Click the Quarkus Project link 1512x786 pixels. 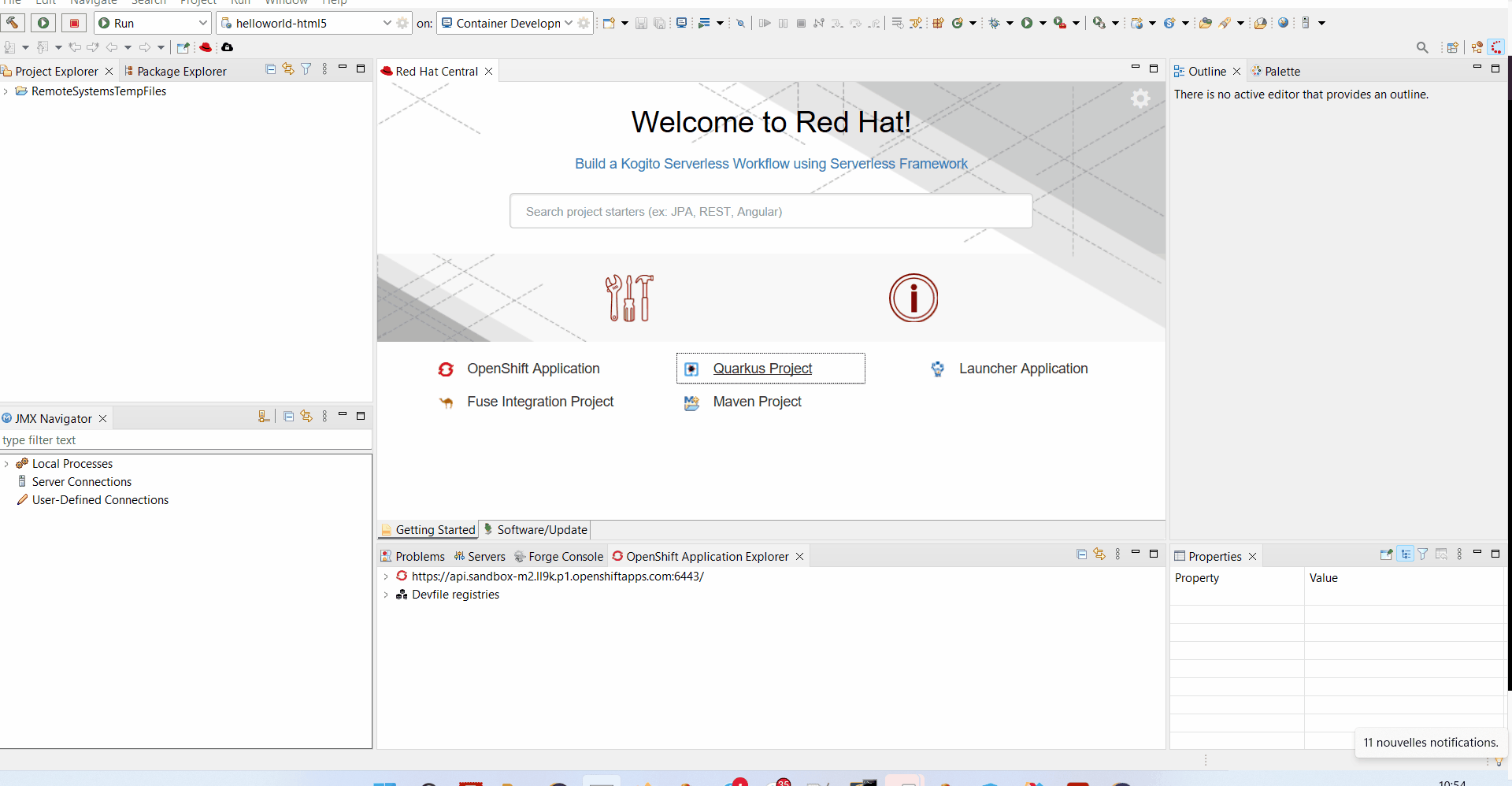coord(762,369)
